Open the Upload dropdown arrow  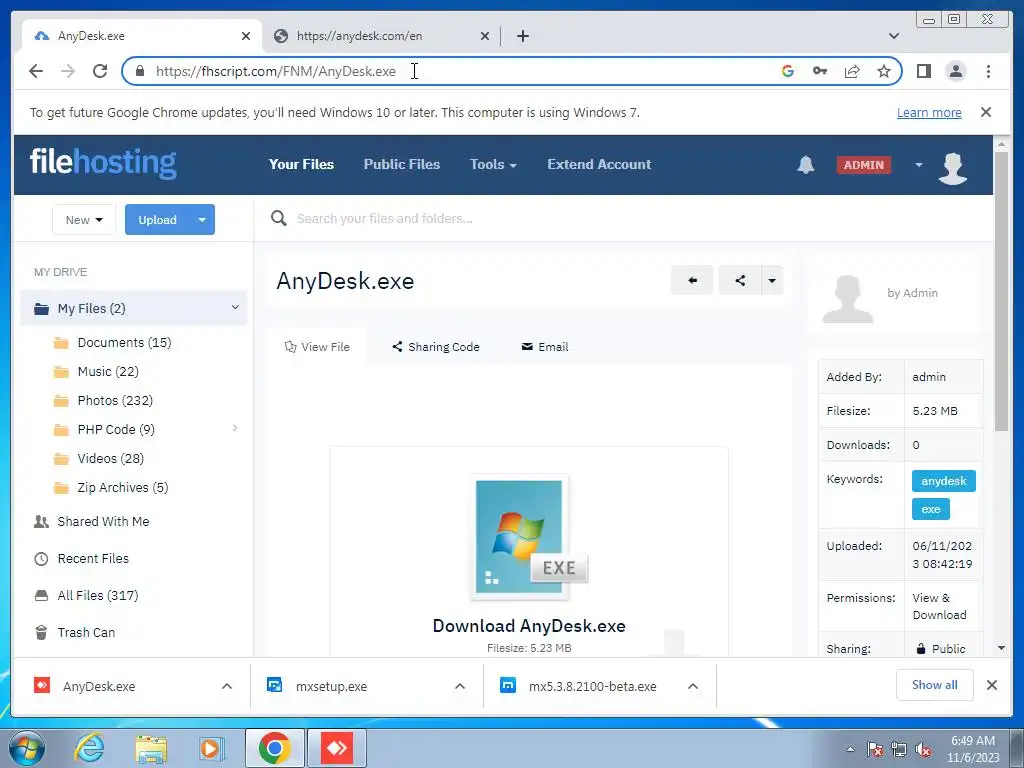(x=202, y=219)
